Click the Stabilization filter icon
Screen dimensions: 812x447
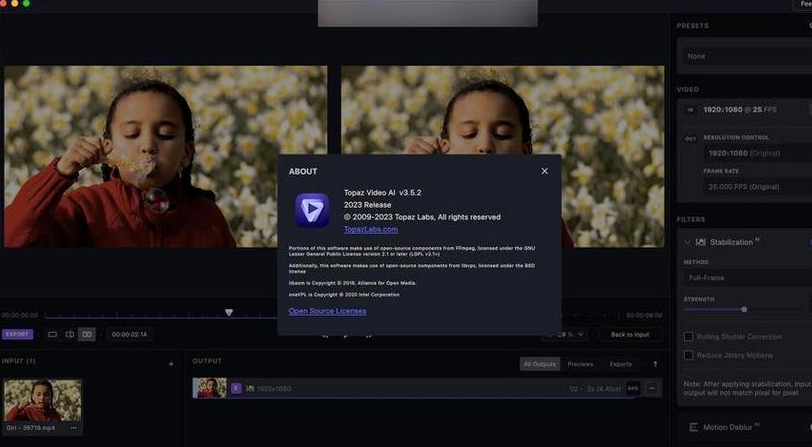click(x=701, y=242)
